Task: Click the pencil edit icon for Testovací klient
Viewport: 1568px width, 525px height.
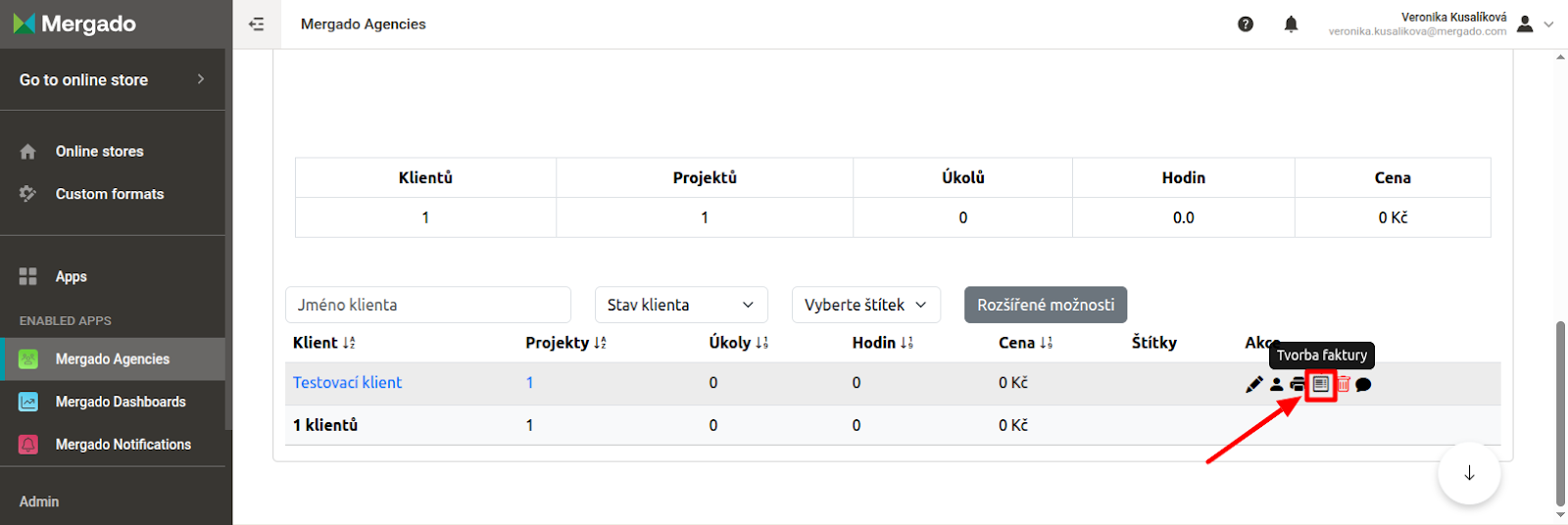Action: 1253,384
